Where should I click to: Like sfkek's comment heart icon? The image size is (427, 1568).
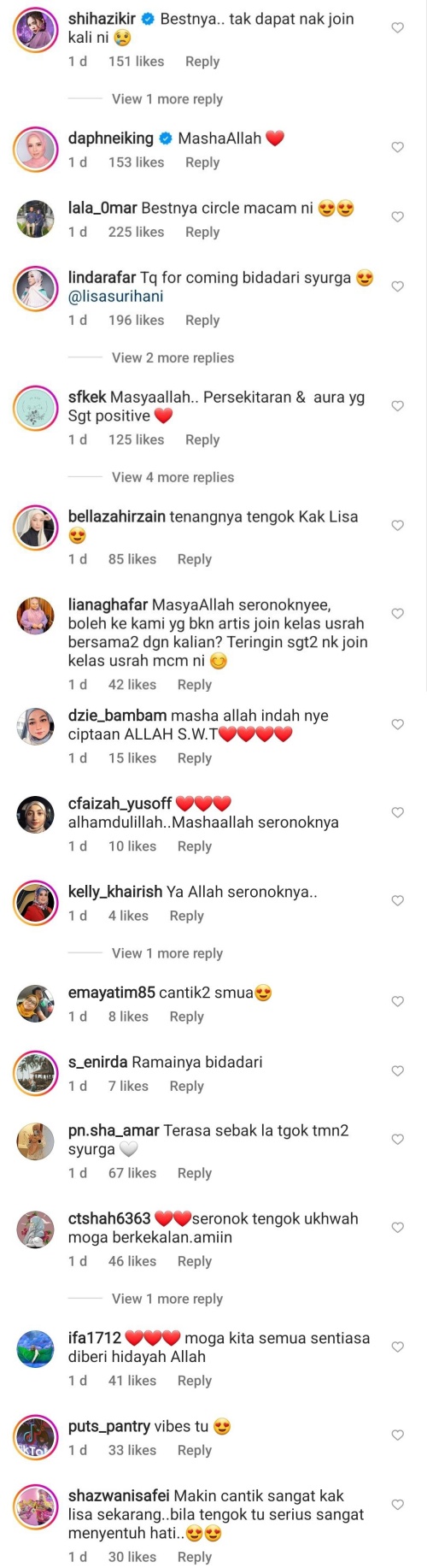click(x=397, y=406)
